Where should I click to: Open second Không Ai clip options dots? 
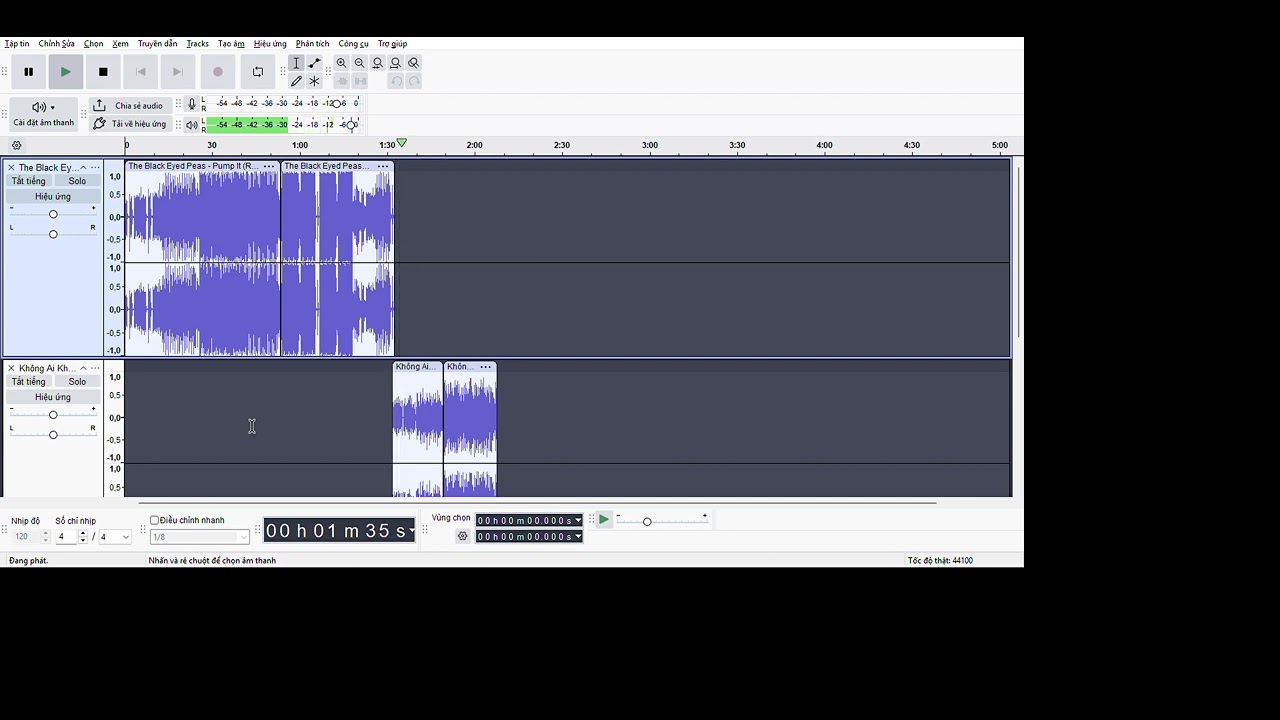pyautogui.click(x=485, y=367)
